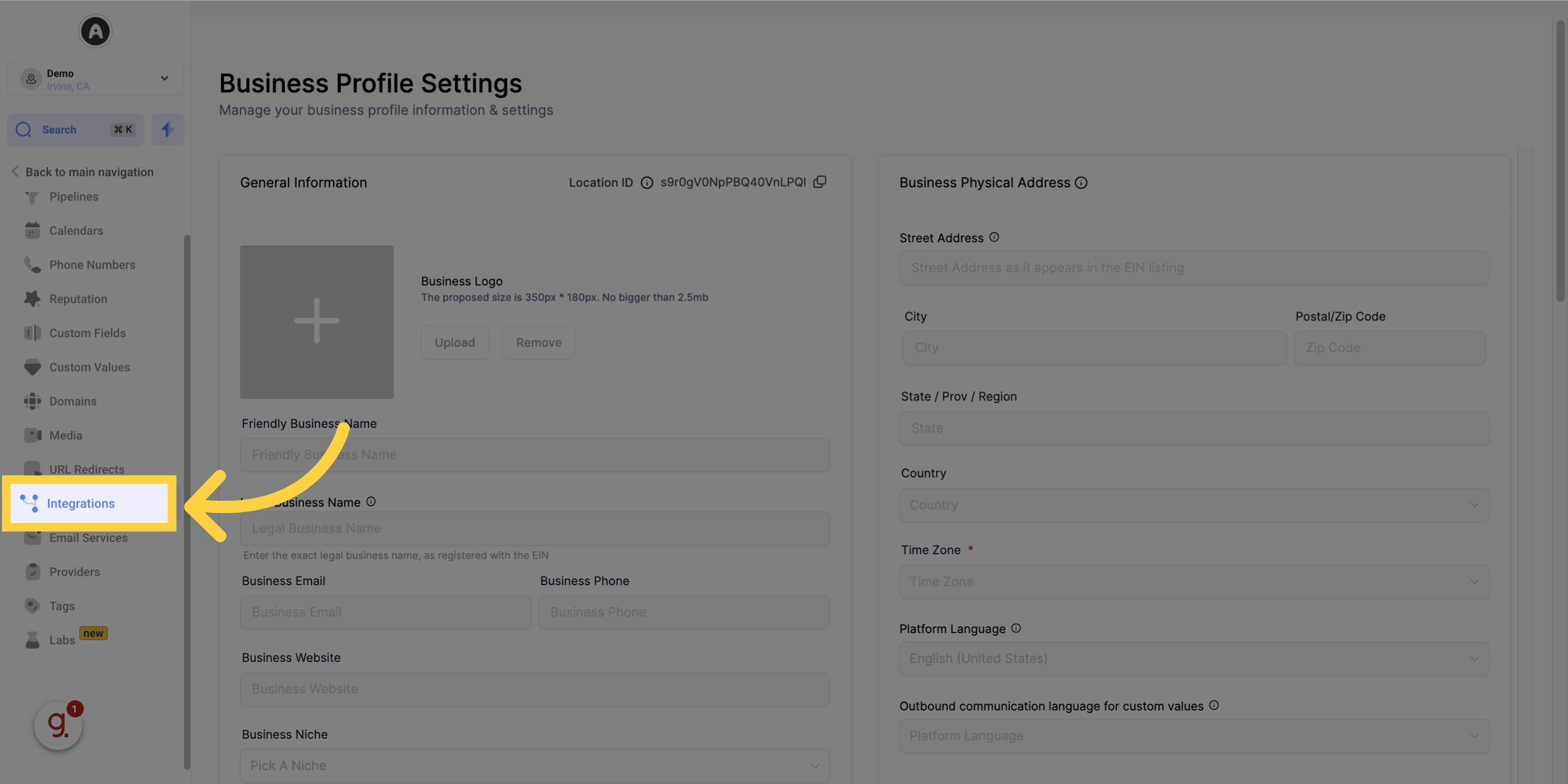Click the magnifier icon in Search
This screenshot has width=1568, height=784.
coord(23,130)
